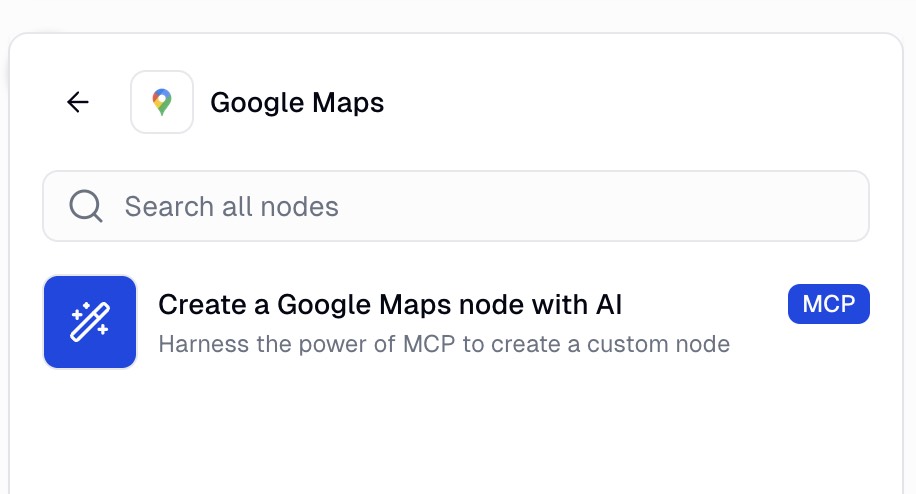Select the Create a Google Maps node entry
Viewport: 916px width, 494px height.
coord(390,304)
